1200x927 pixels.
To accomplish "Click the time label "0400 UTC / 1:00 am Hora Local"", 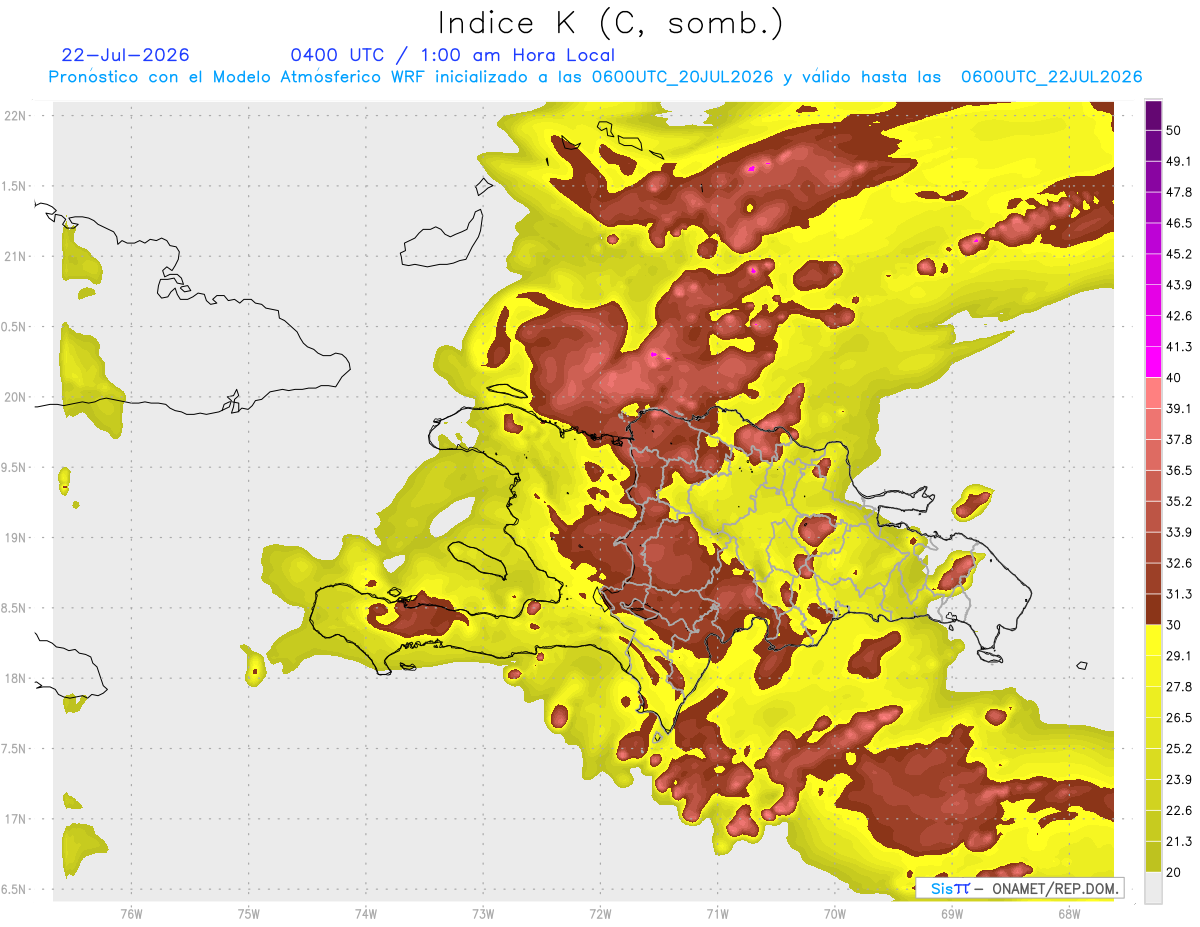I will [x=453, y=55].
